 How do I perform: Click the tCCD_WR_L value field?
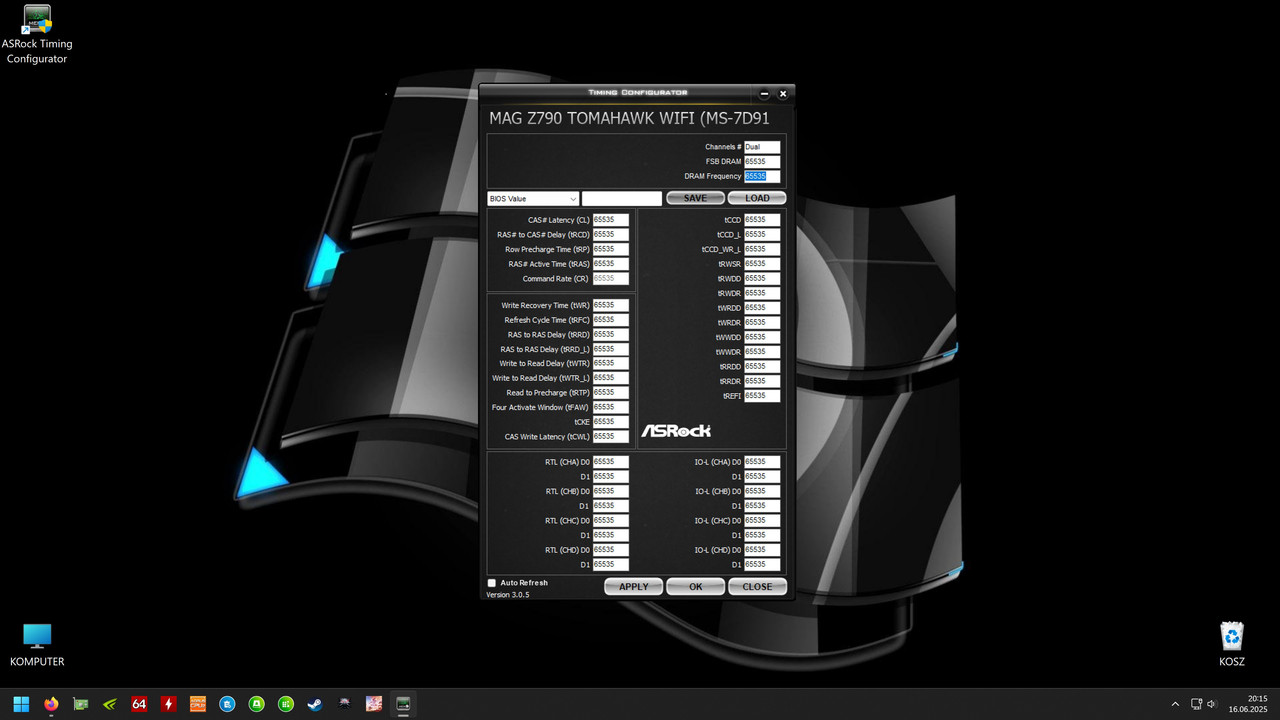pyautogui.click(x=762, y=249)
